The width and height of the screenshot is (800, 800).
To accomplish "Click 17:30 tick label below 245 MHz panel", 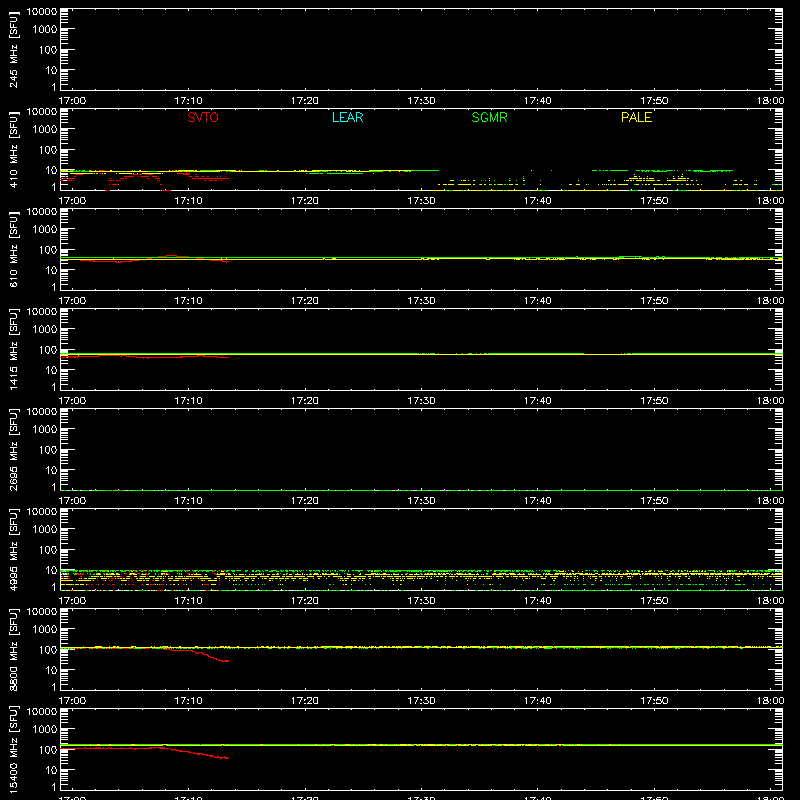I will [421, 101].
